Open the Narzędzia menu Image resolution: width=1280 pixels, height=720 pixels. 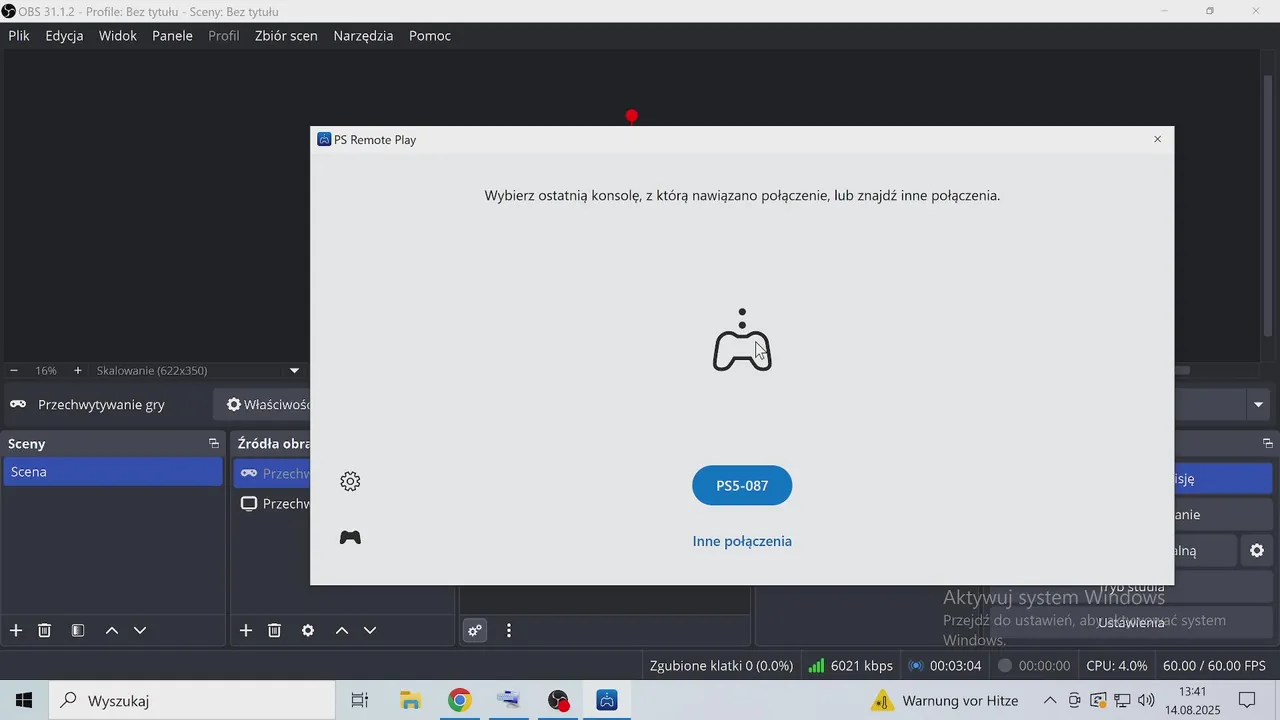click(363, 36)
